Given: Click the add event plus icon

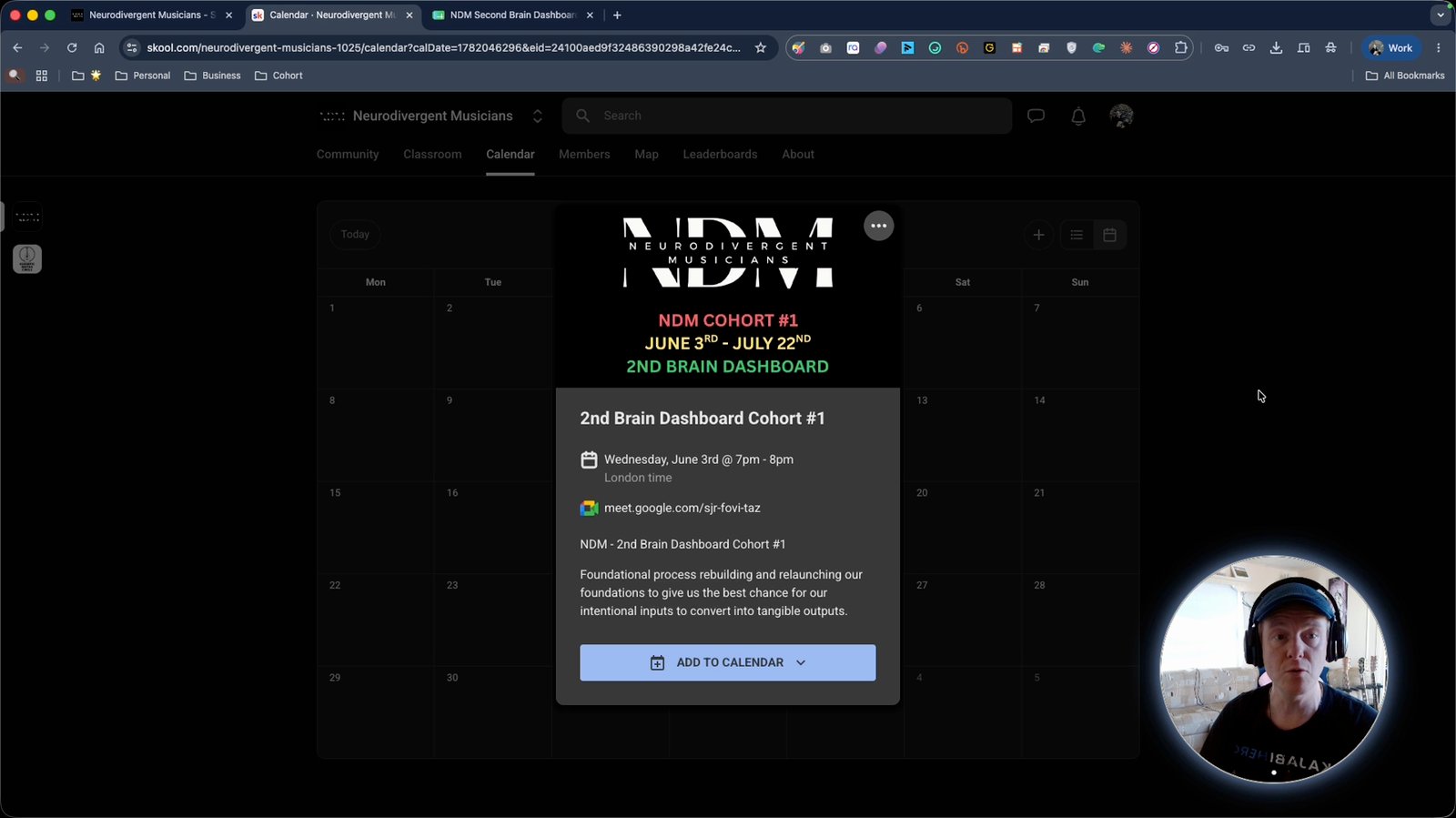Looking at the screenshot, I should point(1038,235).
